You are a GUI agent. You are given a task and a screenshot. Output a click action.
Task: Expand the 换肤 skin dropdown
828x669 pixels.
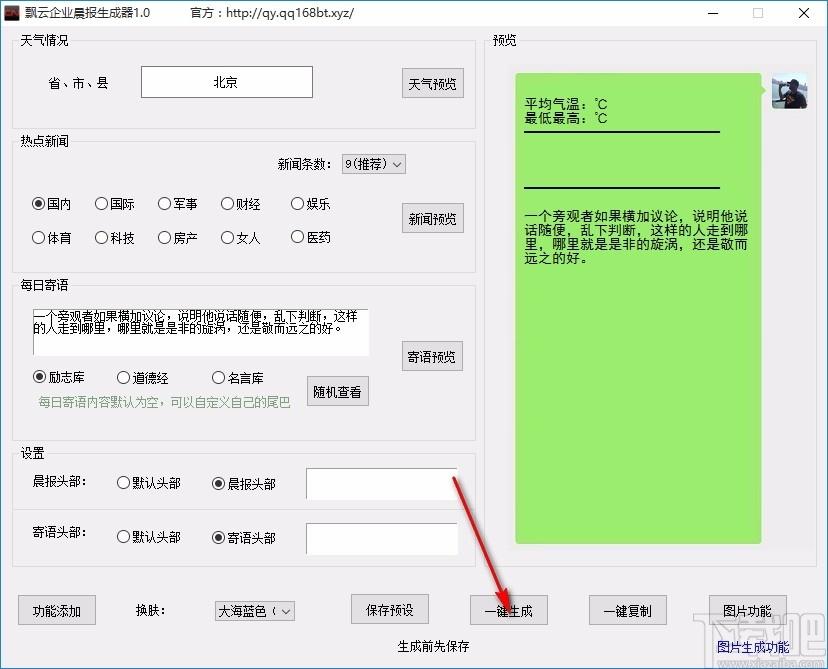255,611
